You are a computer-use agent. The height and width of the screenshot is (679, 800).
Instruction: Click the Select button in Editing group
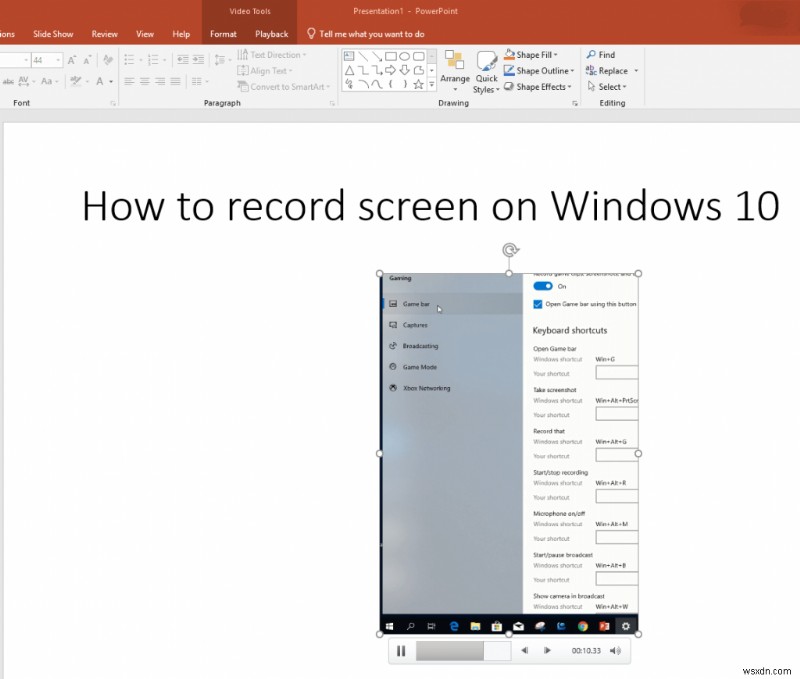point(608,87)
